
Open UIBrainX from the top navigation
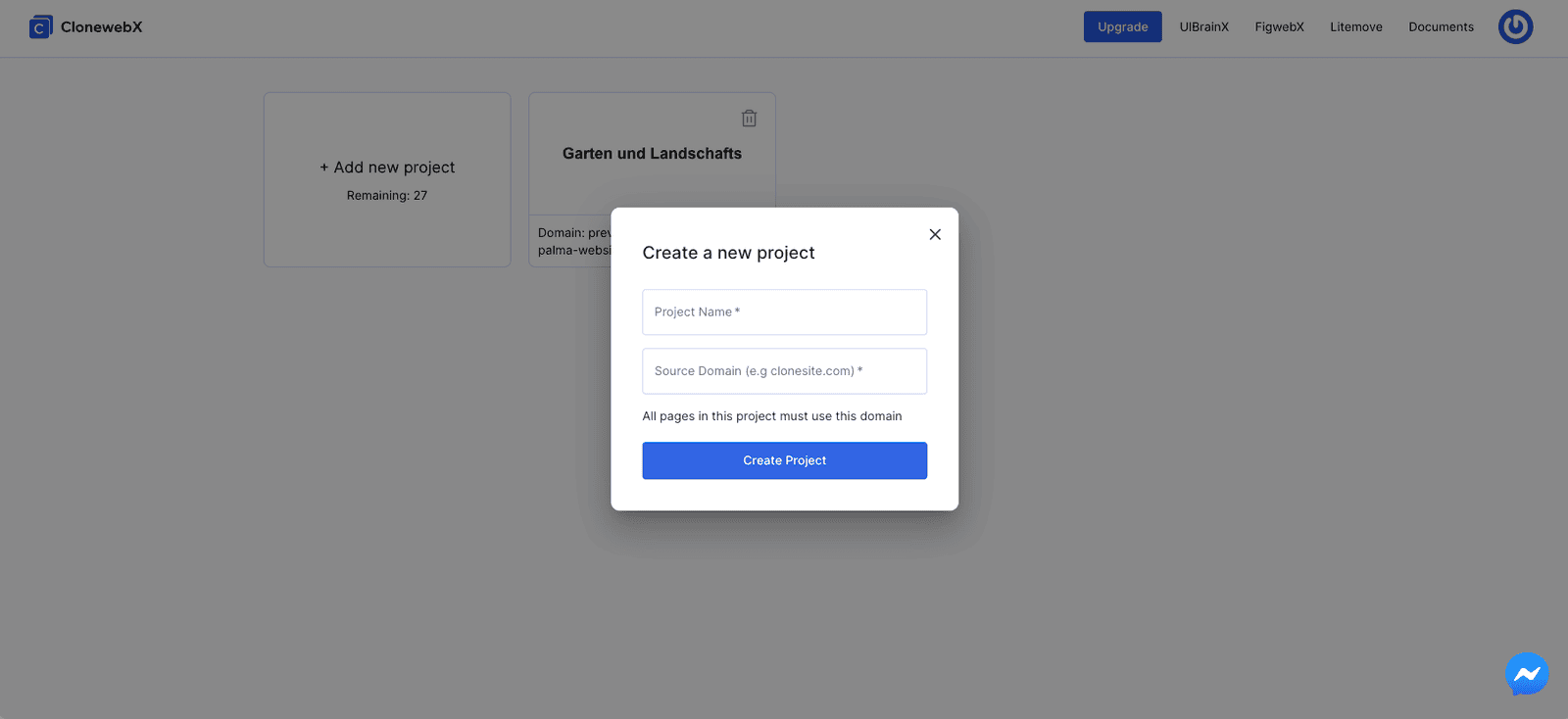tap(1203, 27)
